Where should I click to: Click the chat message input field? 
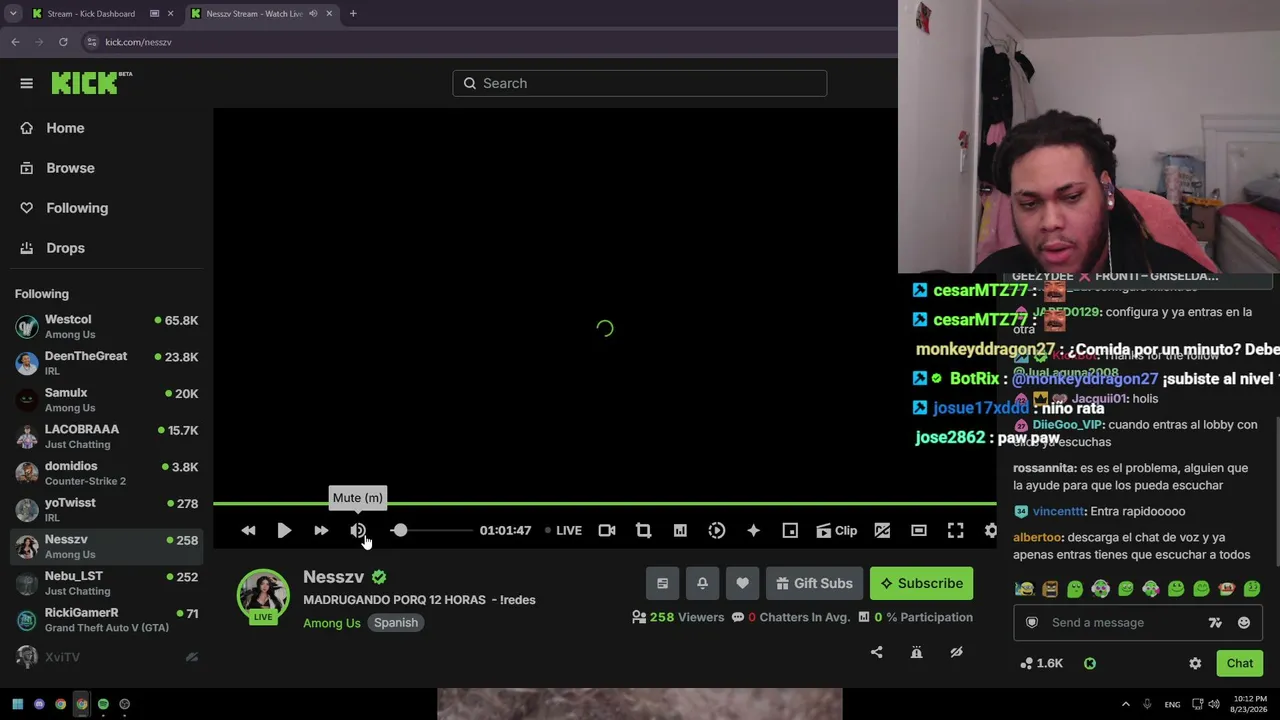1123,622
